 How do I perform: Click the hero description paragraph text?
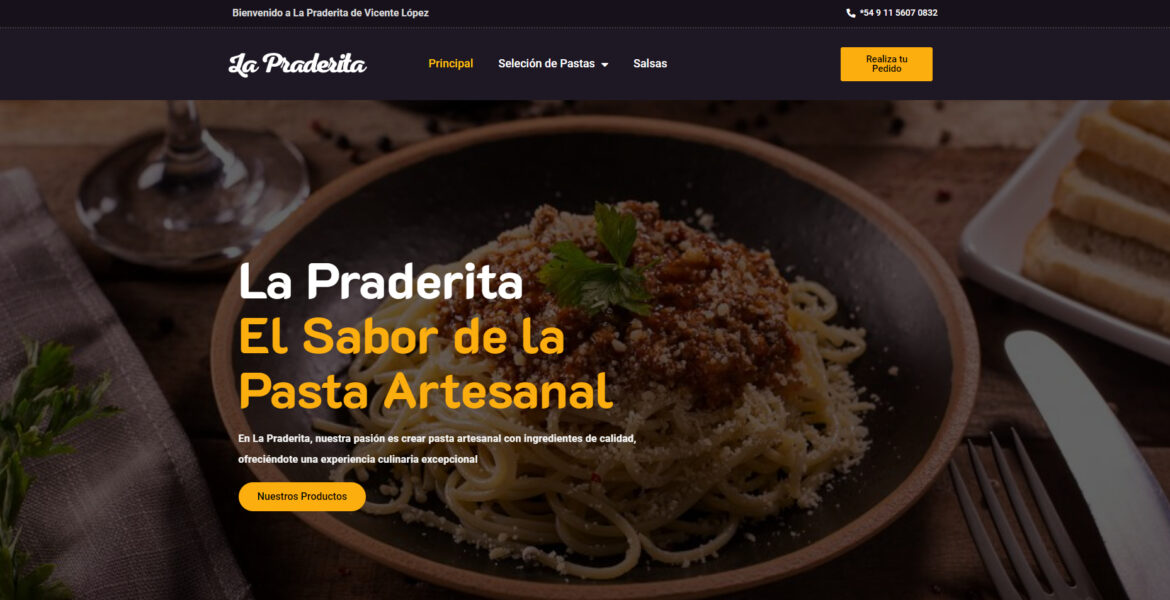pyautogui.click(x=437, y=449)
